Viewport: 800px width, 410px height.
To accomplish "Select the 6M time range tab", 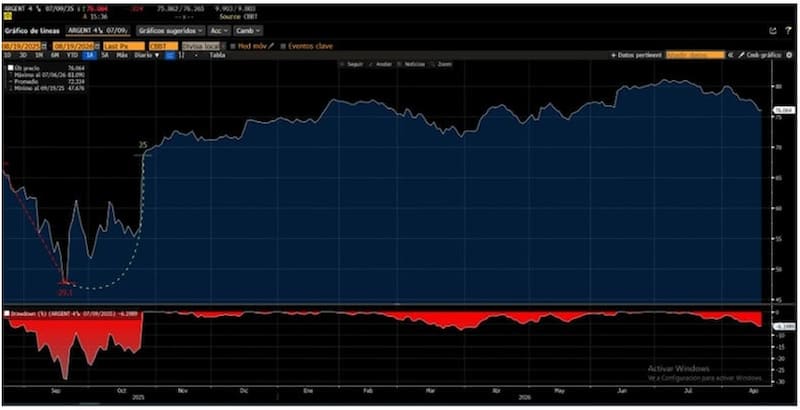I will pyautogui.click(x=55, y=55).
